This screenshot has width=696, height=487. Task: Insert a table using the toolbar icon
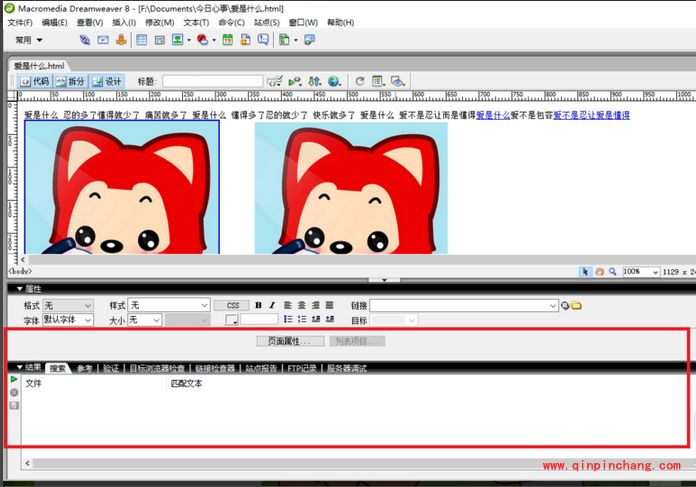pos(141,40)
